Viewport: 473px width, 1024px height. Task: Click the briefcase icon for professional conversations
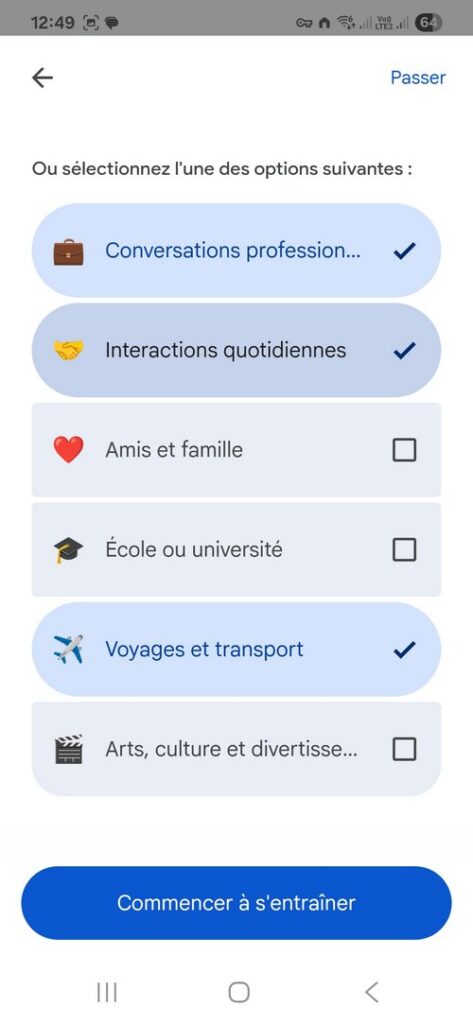[x=68, y=251]
